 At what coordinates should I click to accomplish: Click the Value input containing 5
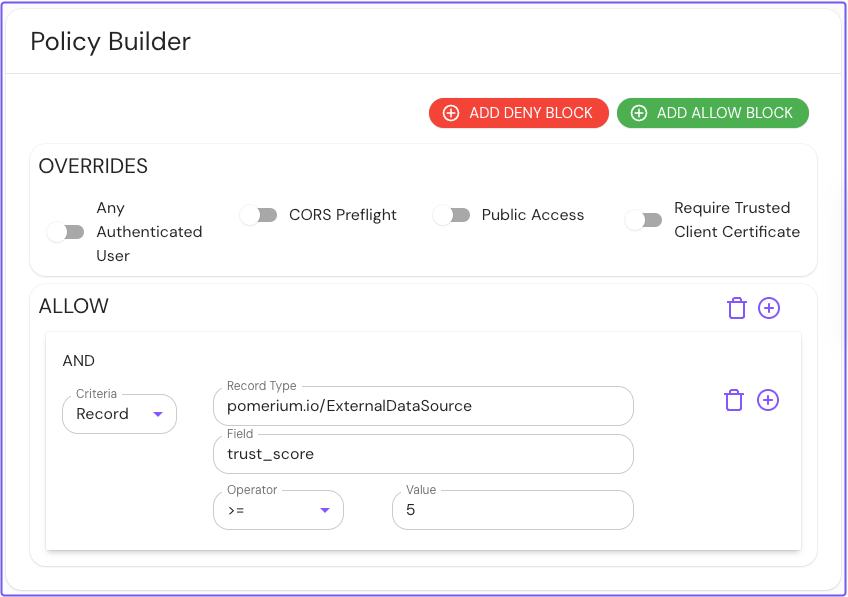click(512, 510)
